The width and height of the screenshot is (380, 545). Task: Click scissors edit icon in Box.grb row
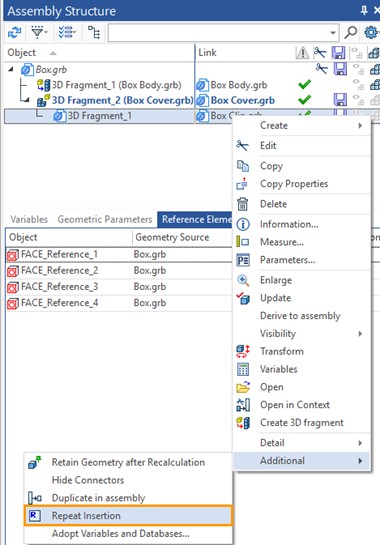[321, 68]
